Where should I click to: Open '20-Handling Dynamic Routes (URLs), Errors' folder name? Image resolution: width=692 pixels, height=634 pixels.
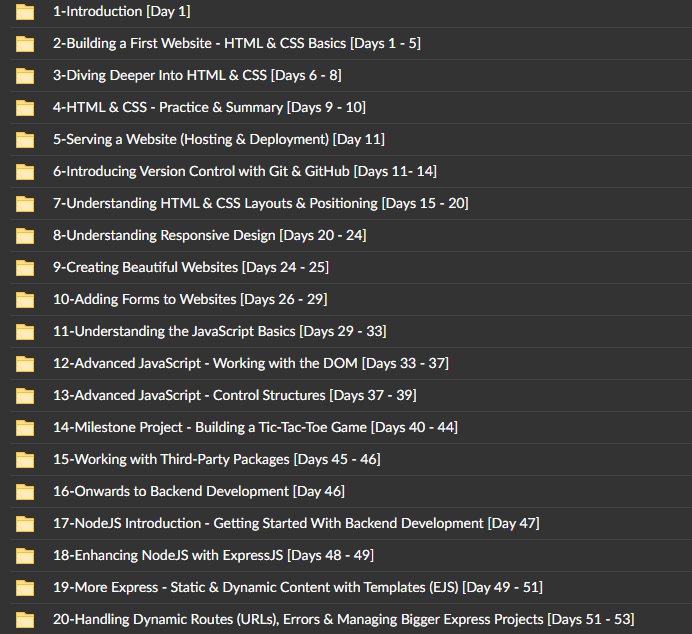click(344, 619)
